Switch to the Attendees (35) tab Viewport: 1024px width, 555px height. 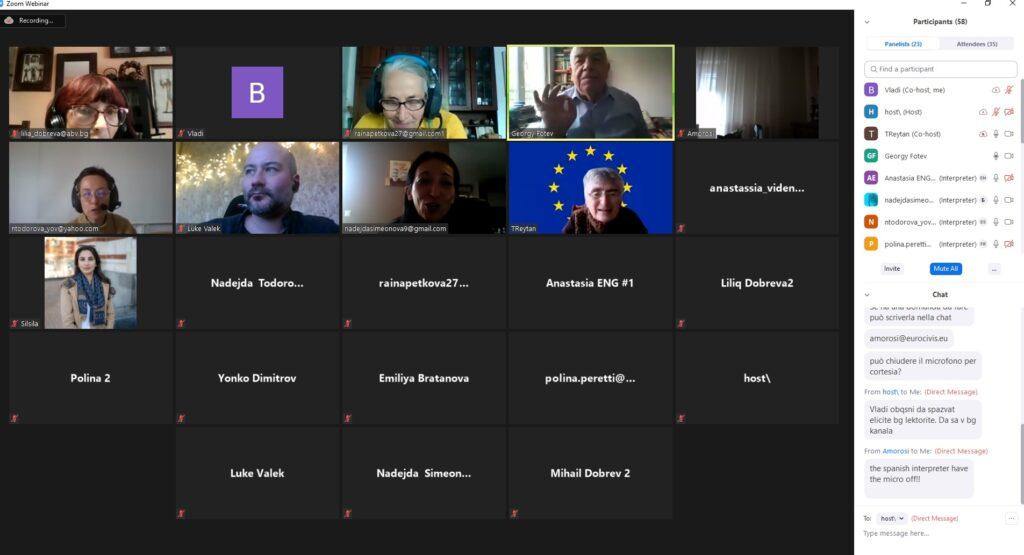[x=976, y=44]
